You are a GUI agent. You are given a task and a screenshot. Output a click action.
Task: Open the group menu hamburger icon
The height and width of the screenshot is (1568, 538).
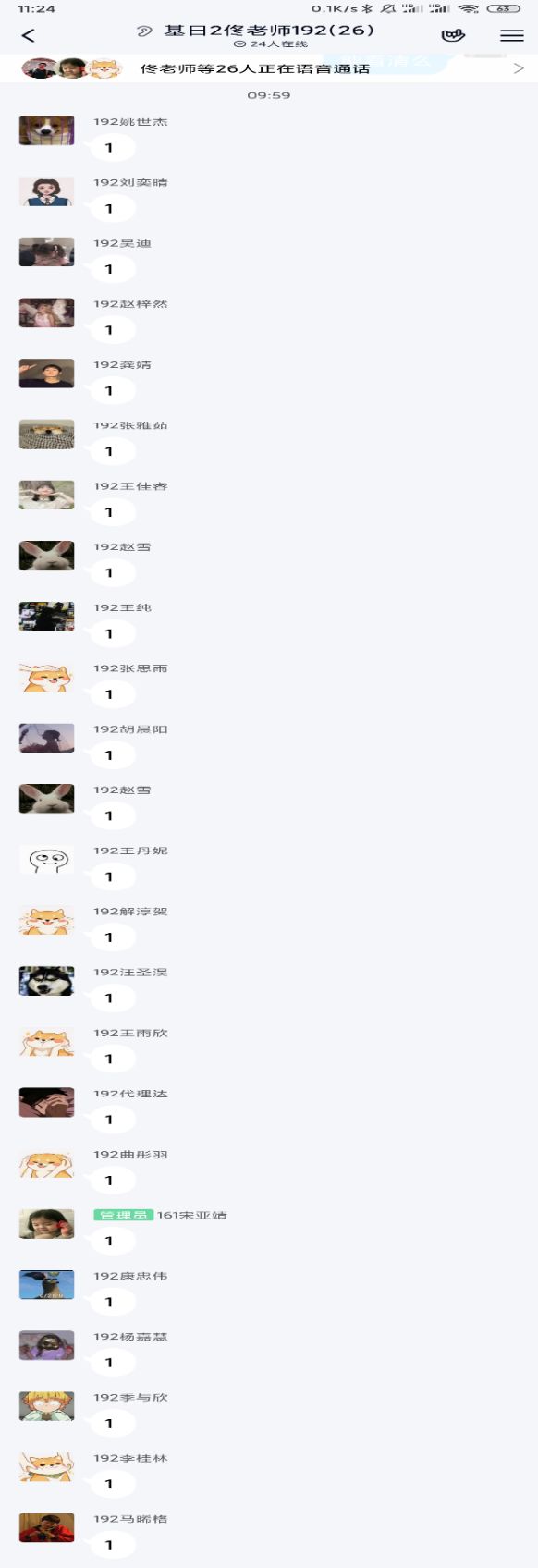pyautogui.click(x=511, y=35)
